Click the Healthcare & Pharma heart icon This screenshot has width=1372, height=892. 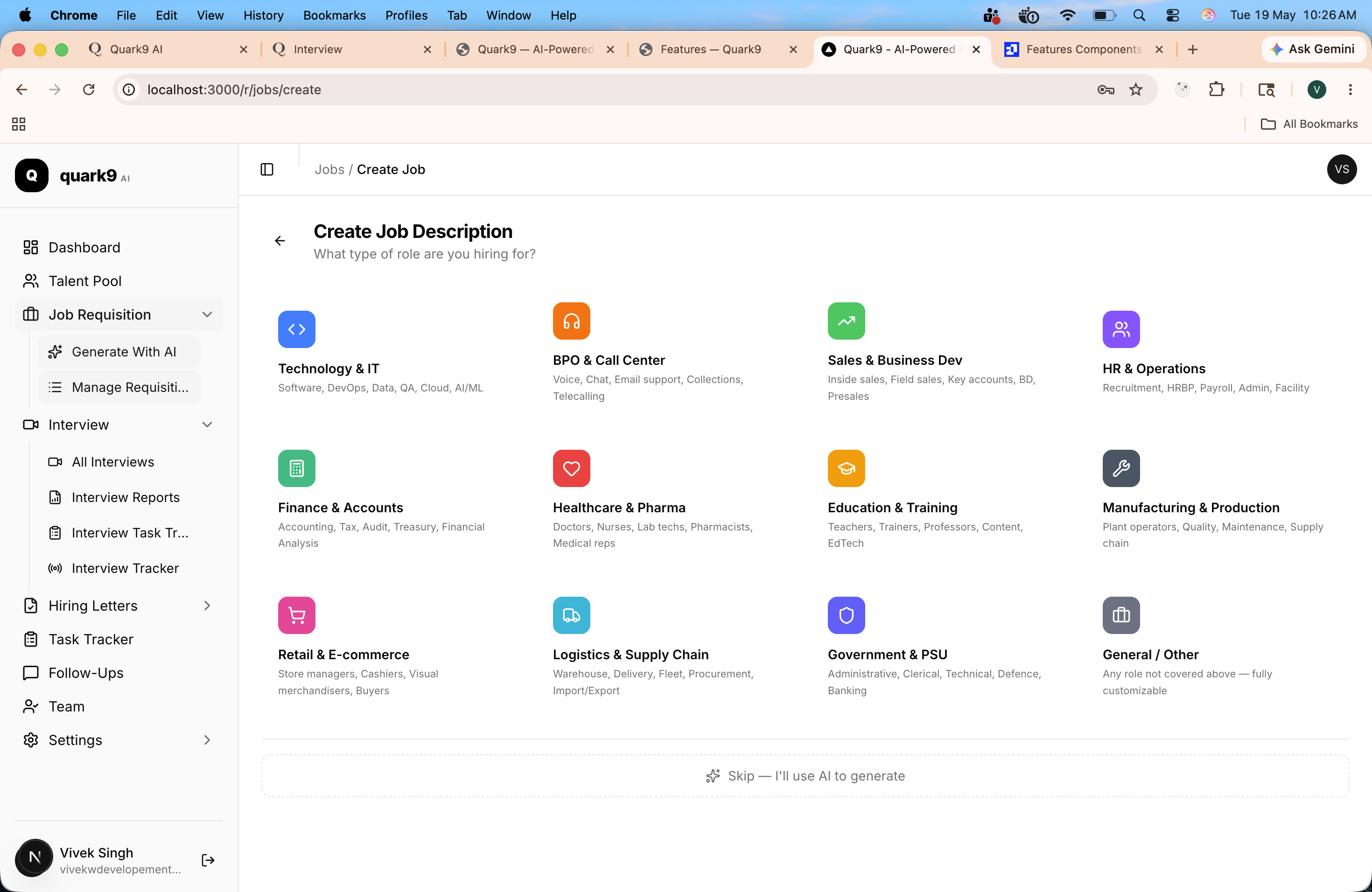click(571, 468)
